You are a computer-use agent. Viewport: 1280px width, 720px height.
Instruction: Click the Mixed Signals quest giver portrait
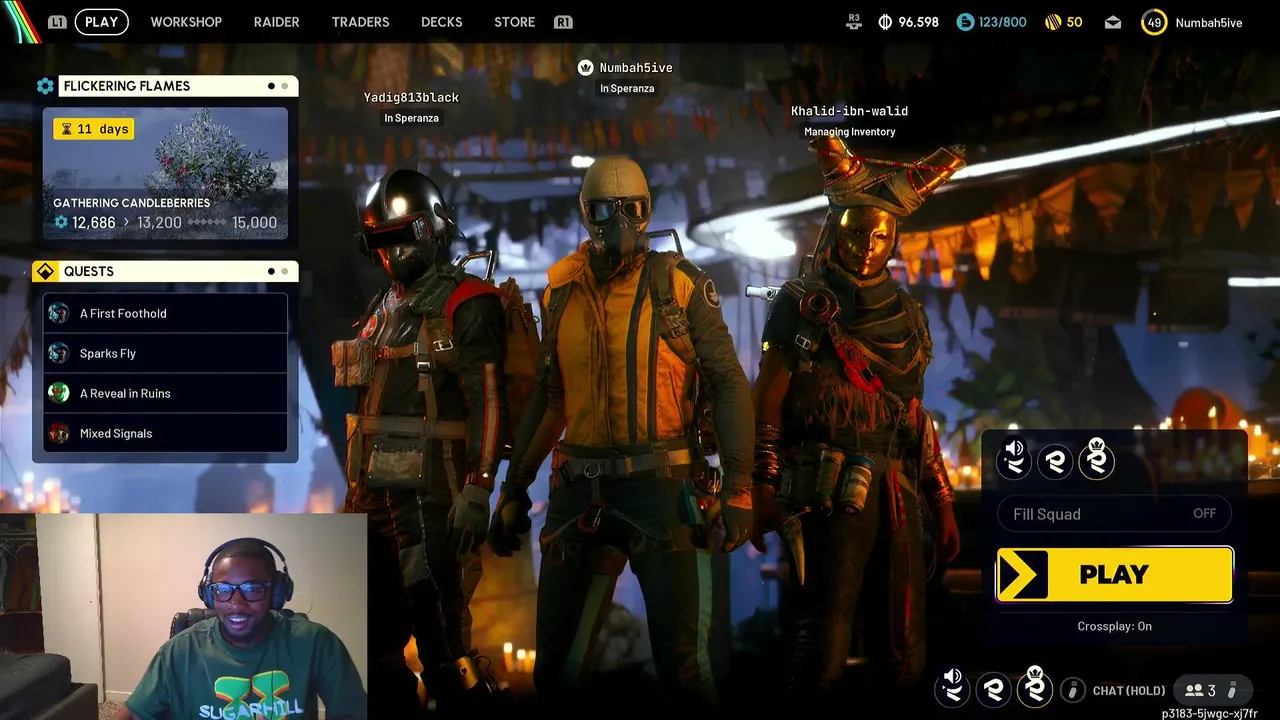tap(59, 433)
